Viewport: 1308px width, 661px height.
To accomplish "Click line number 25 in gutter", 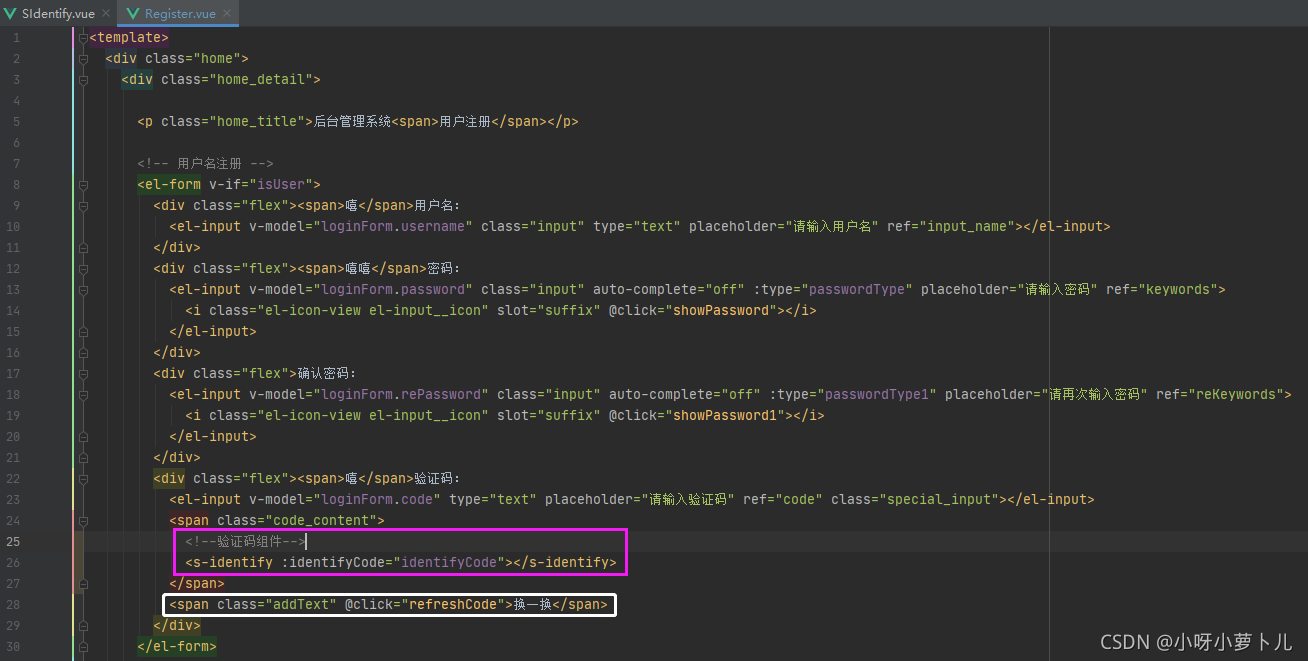I will click(x=13, y=542).
